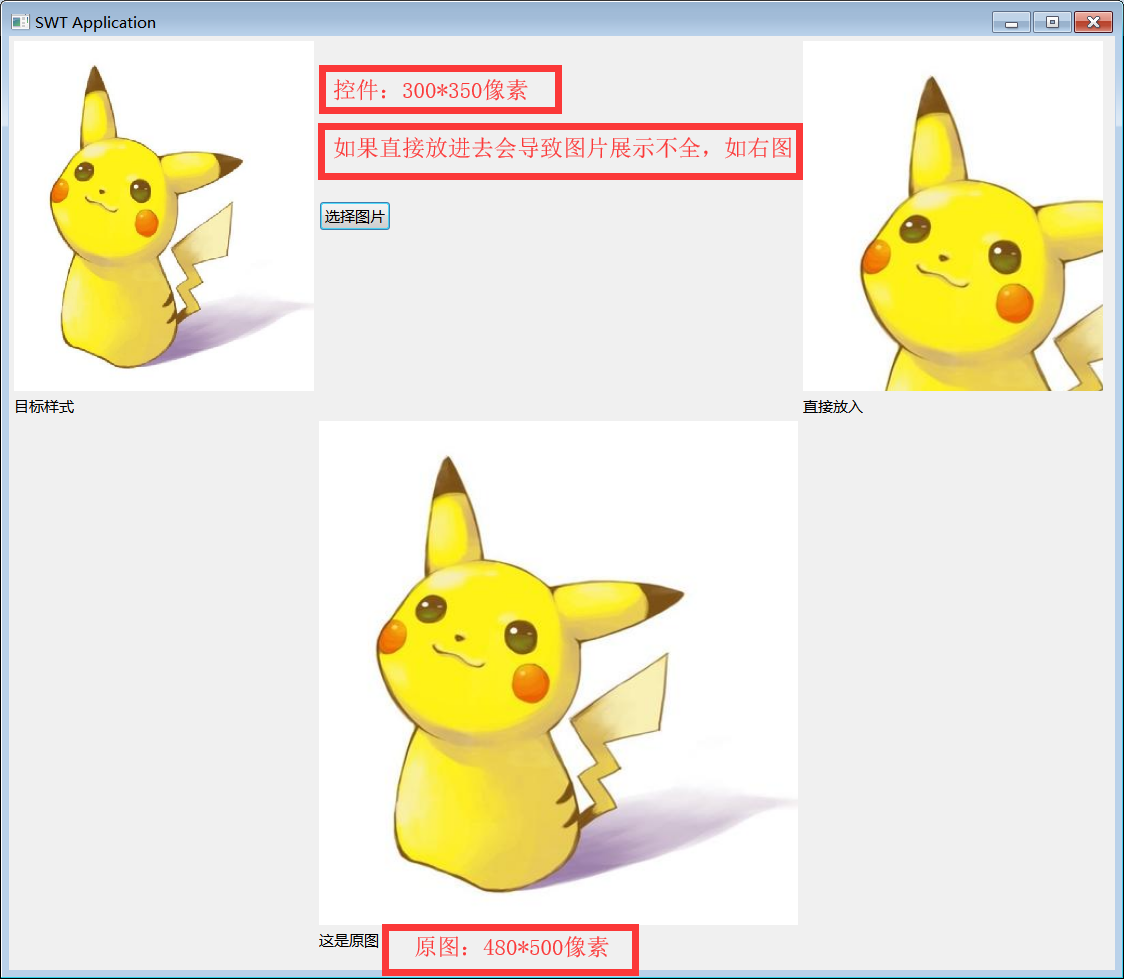Click the 直接放入 label
Image resolution: width=1124 pixels, height=979 pixels.
[833, 407]
